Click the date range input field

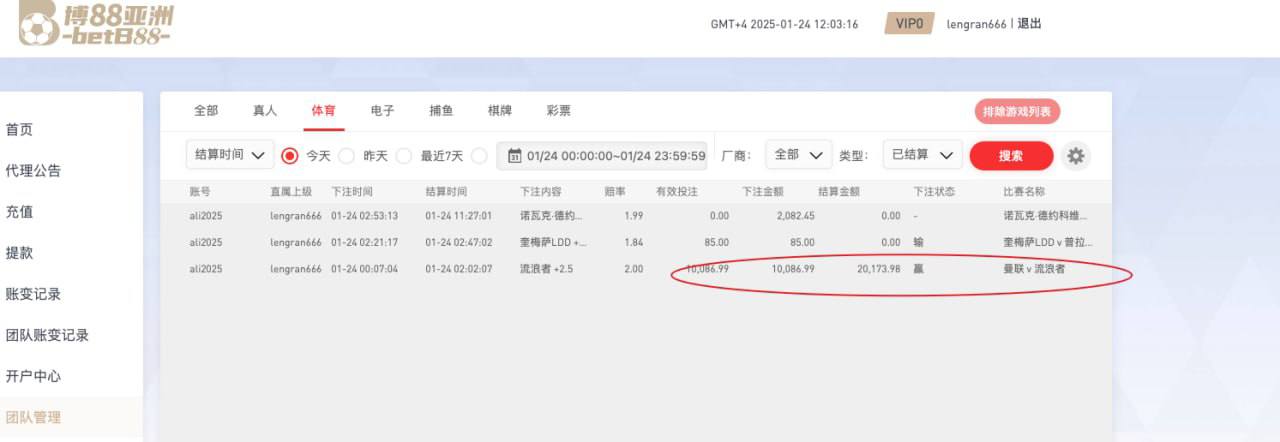point(615,155)
